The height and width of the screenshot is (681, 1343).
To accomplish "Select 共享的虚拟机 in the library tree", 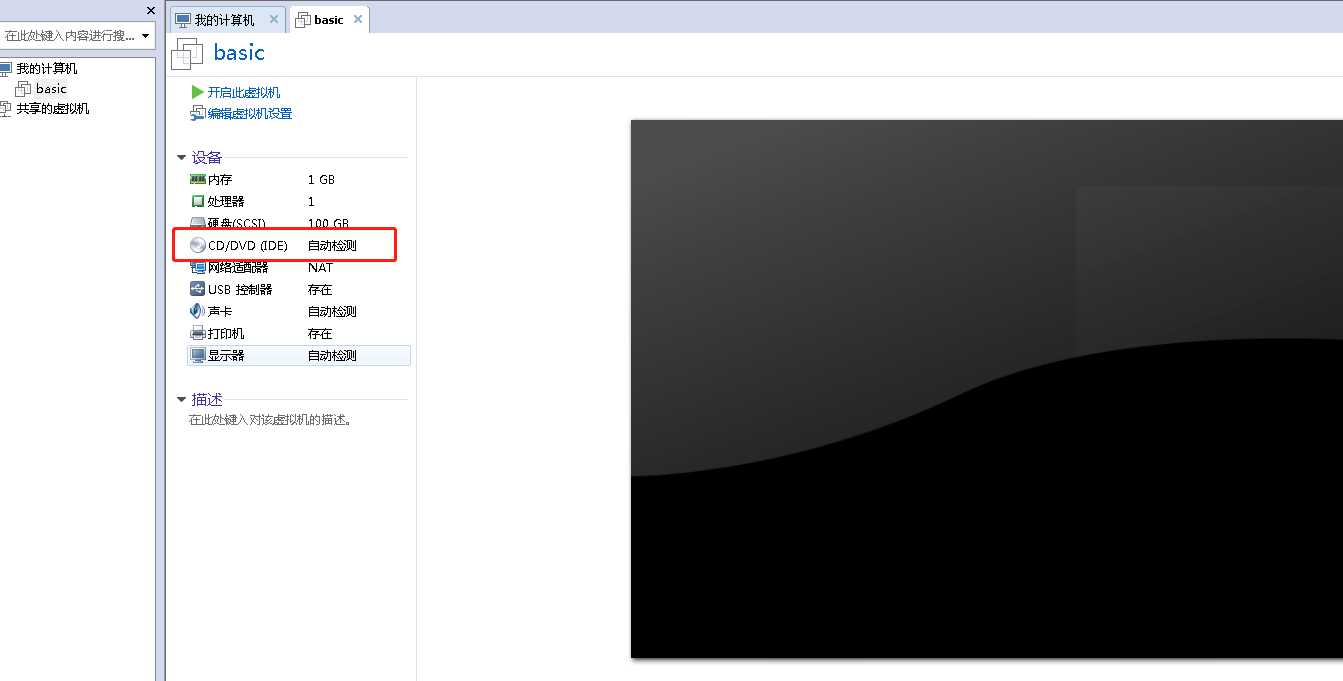I will [x=53, y=109].
